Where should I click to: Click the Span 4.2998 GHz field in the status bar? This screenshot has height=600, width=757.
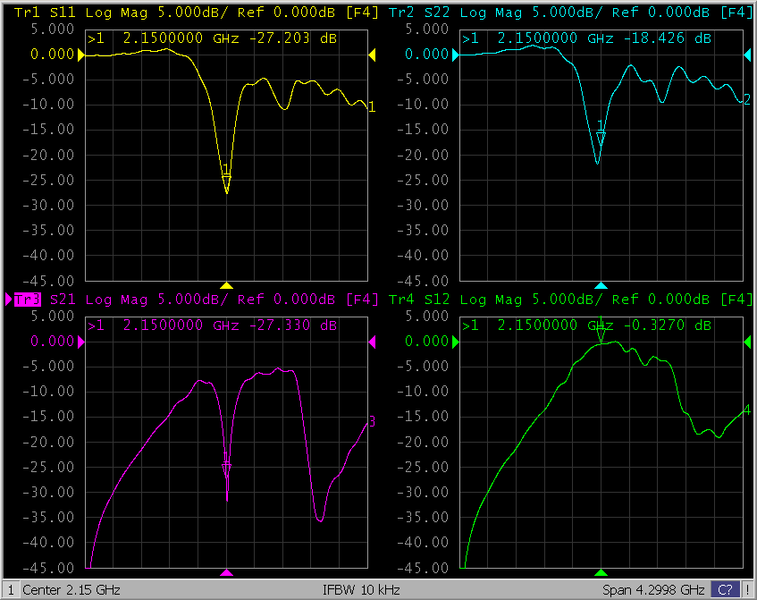[653, 590]
